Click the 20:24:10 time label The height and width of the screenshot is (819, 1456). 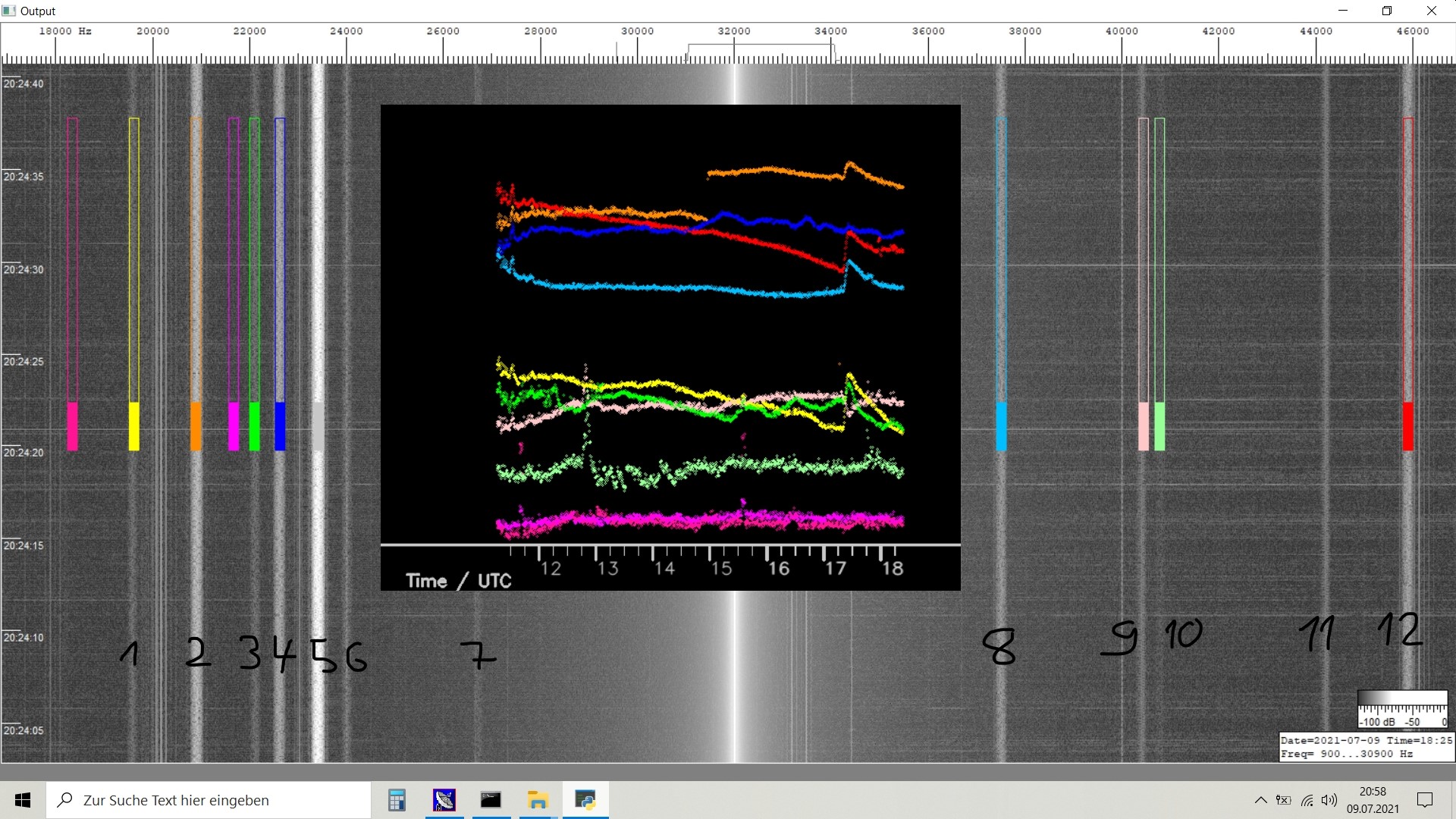[24, 637]
